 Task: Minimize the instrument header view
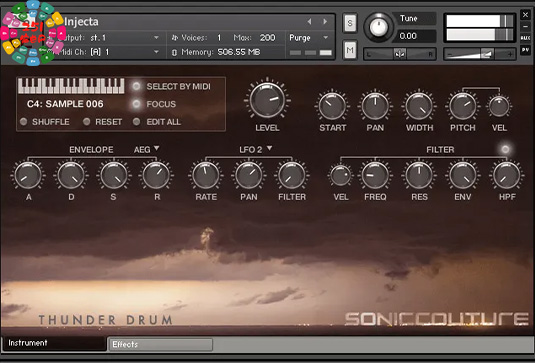[525, 27]
